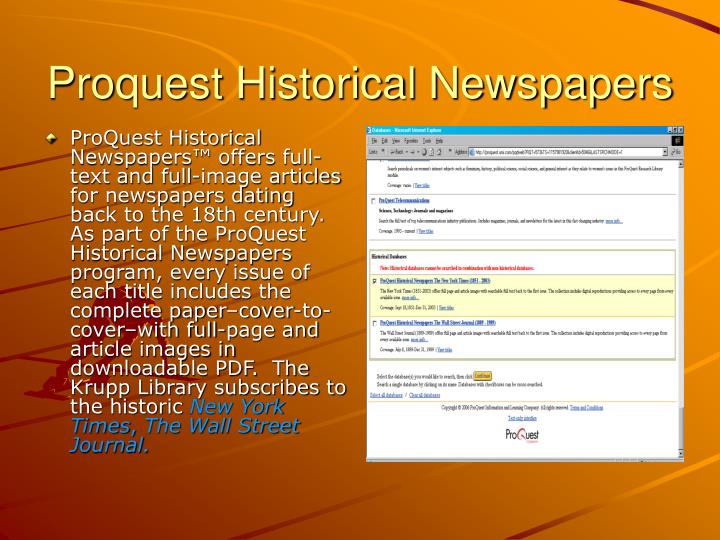Click the browser Stop icon

(424, 152)
